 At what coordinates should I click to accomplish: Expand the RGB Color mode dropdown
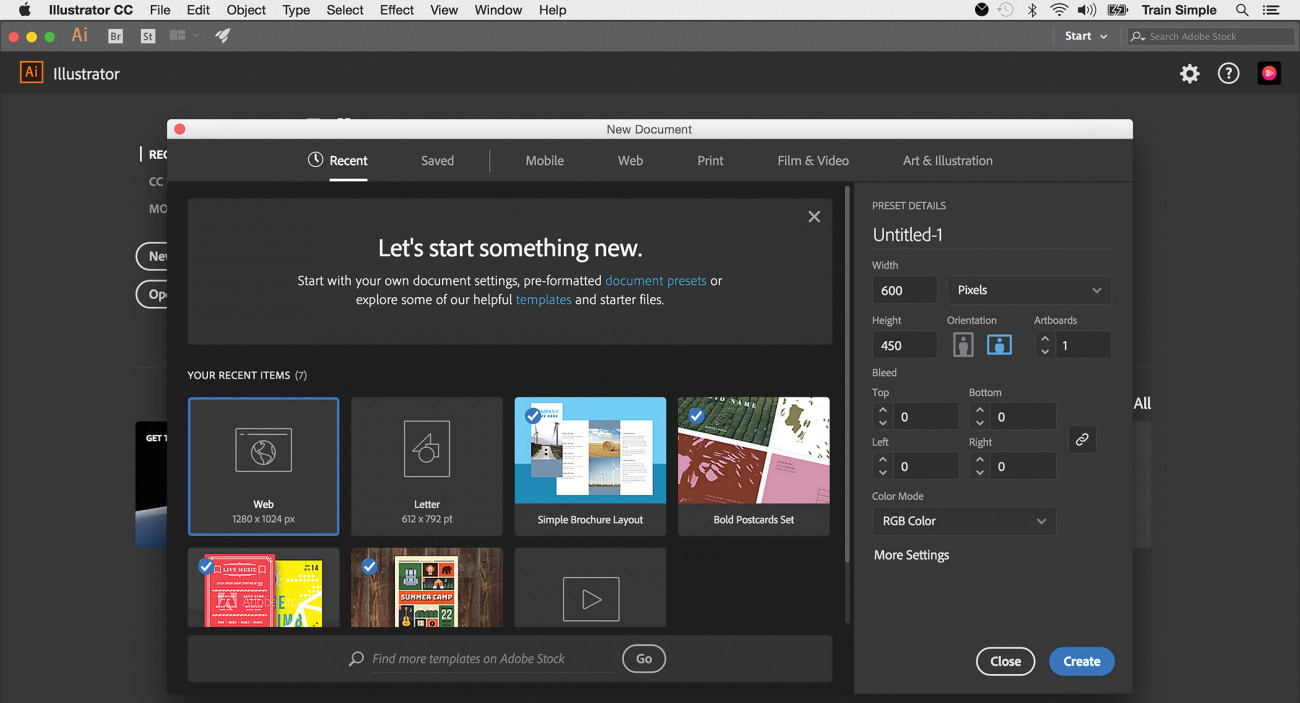coord(964,521)
